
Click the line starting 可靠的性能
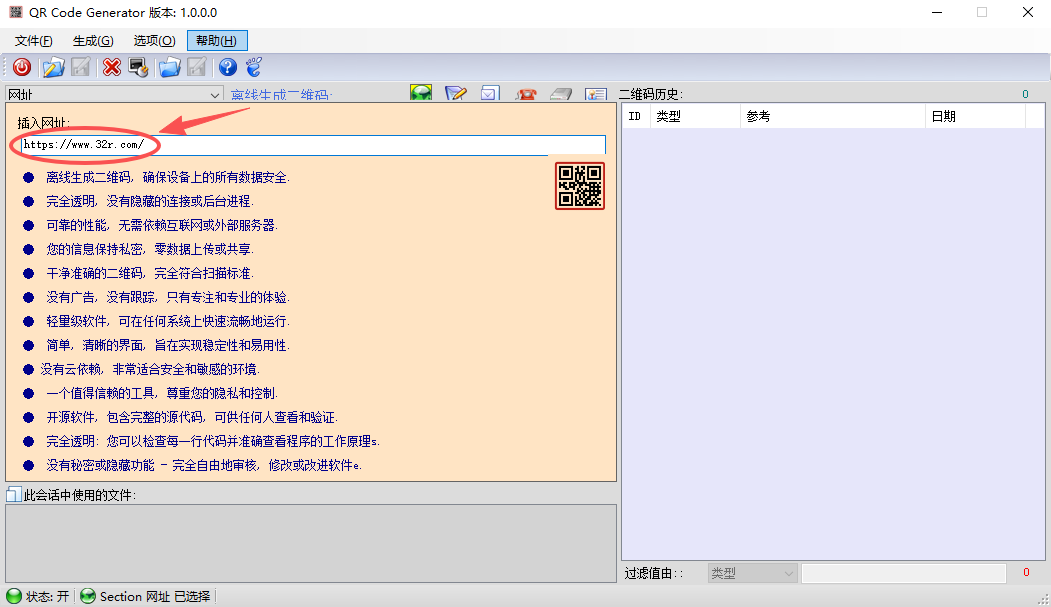click(162, 225)
